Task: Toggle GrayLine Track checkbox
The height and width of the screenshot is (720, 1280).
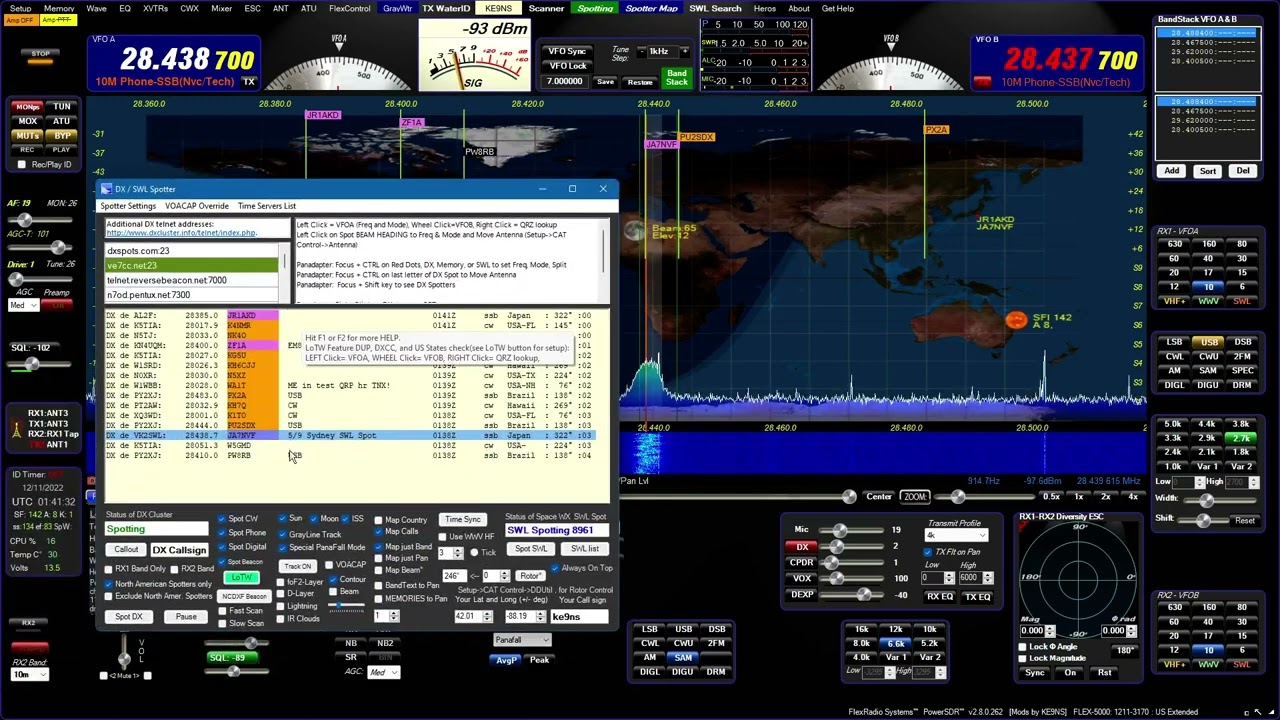Action: (283, 534)
